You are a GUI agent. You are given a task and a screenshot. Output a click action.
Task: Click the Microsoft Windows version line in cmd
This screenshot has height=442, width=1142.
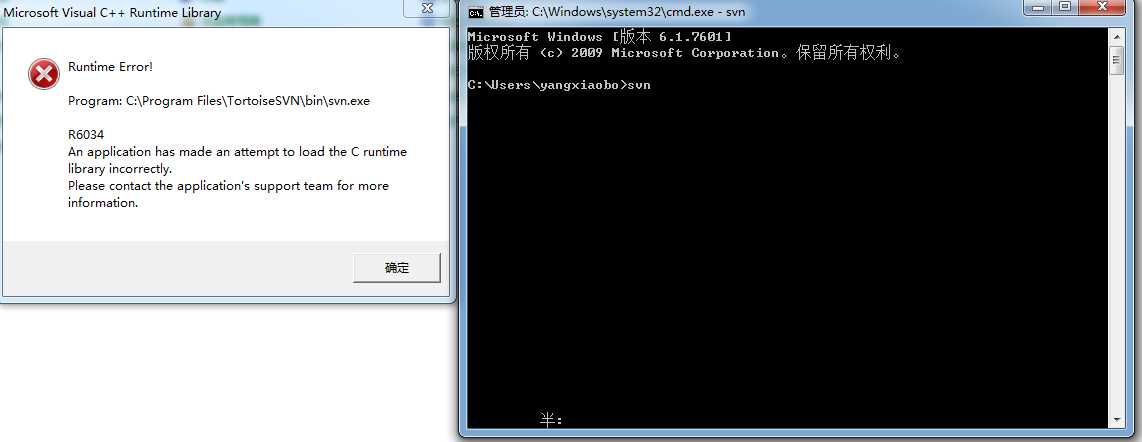coord(599,36)
